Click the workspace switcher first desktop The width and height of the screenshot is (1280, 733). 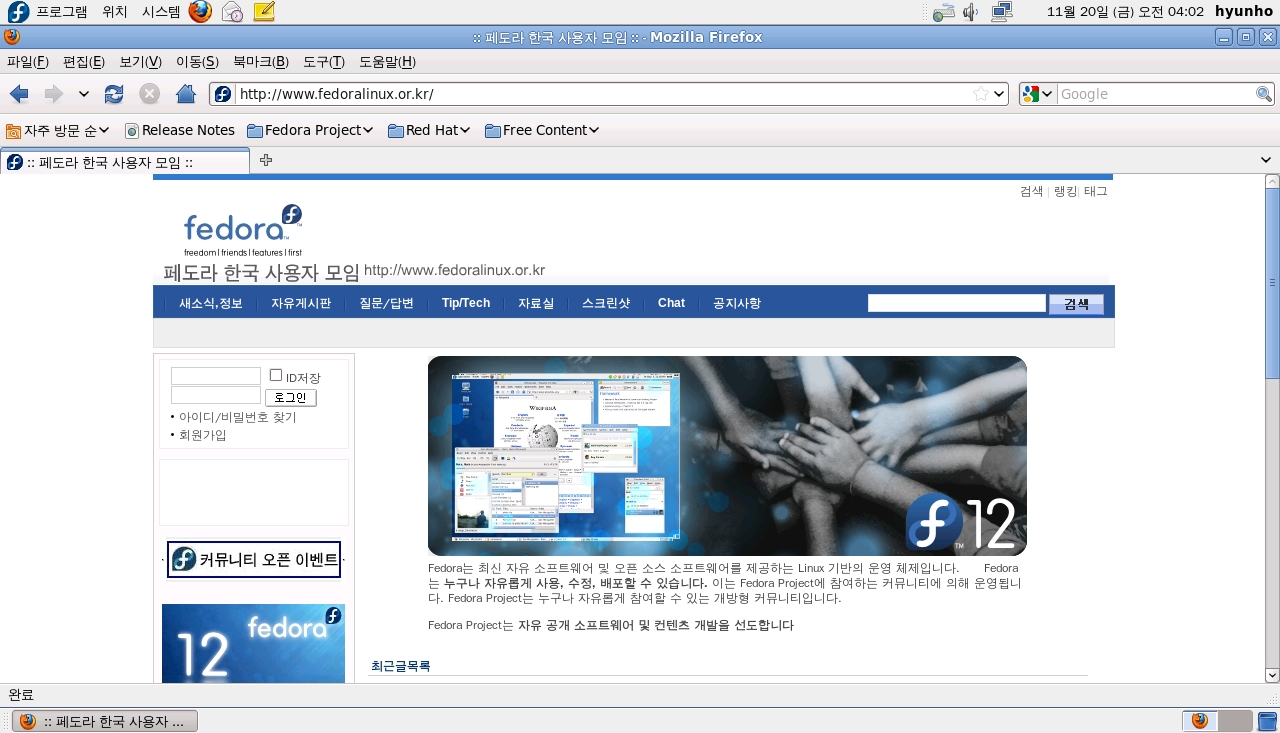tap(1200, 721)
